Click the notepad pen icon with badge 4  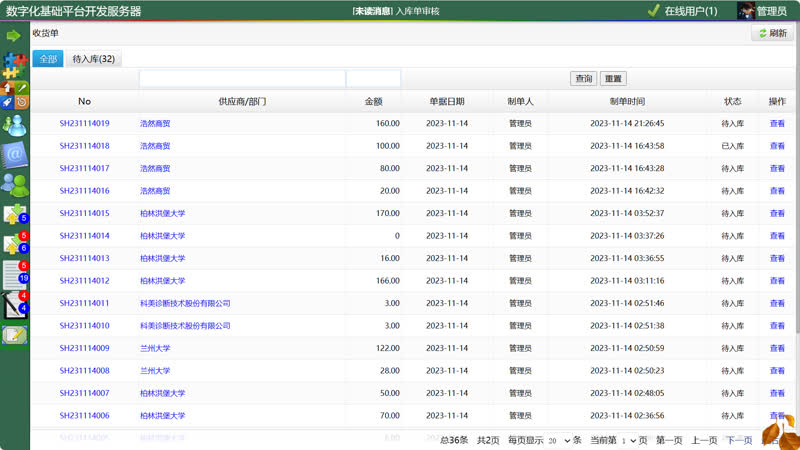click(x=14, y=305)
